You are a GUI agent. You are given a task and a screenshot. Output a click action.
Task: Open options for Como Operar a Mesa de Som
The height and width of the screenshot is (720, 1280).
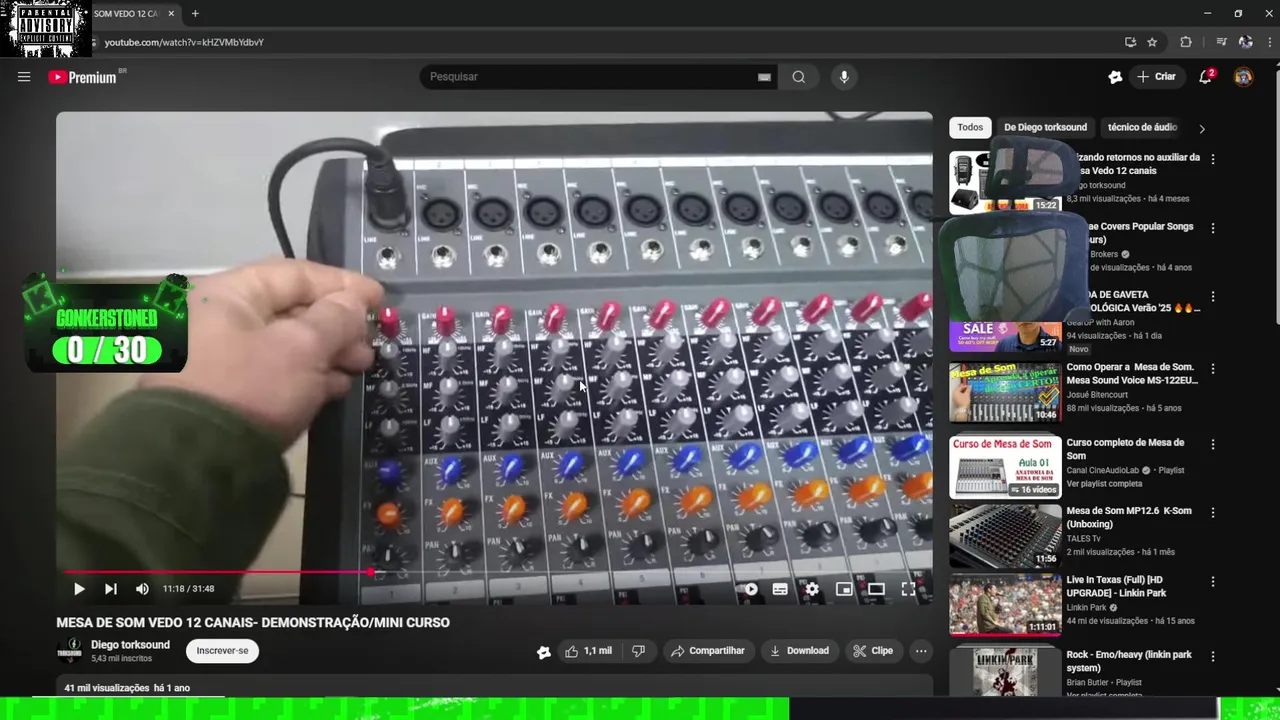pyautogui.click(x=1213, y=369)
